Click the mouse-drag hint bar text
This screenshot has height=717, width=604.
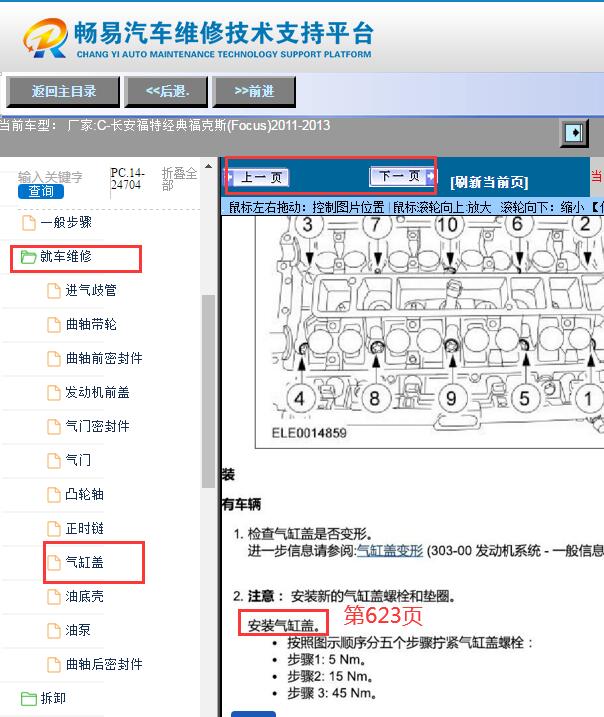[x=415, y=208]
